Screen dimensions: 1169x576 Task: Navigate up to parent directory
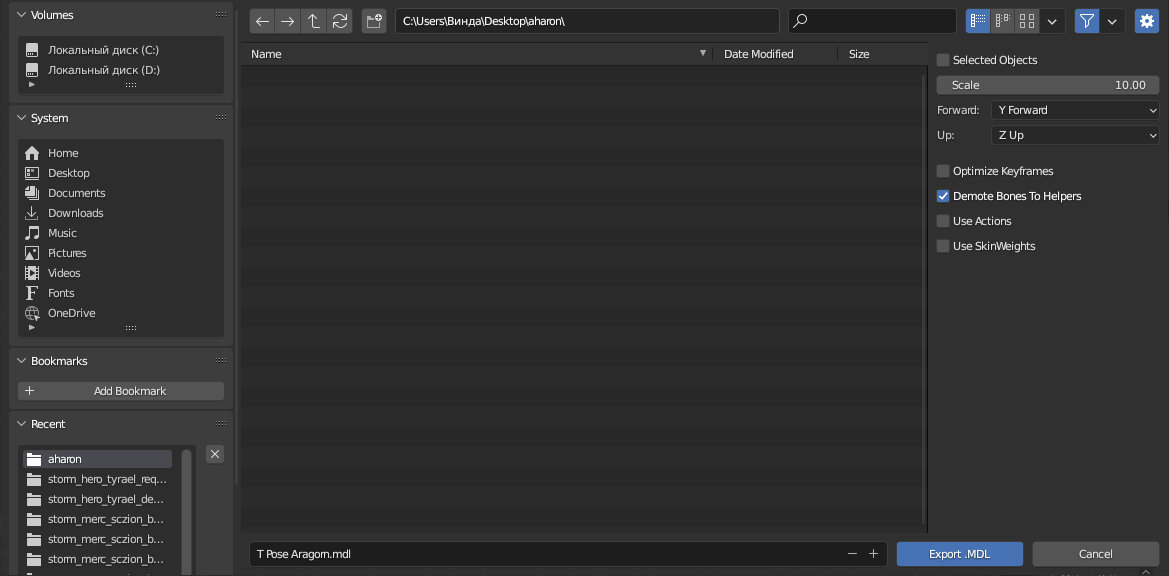click(x=314, y=21)
